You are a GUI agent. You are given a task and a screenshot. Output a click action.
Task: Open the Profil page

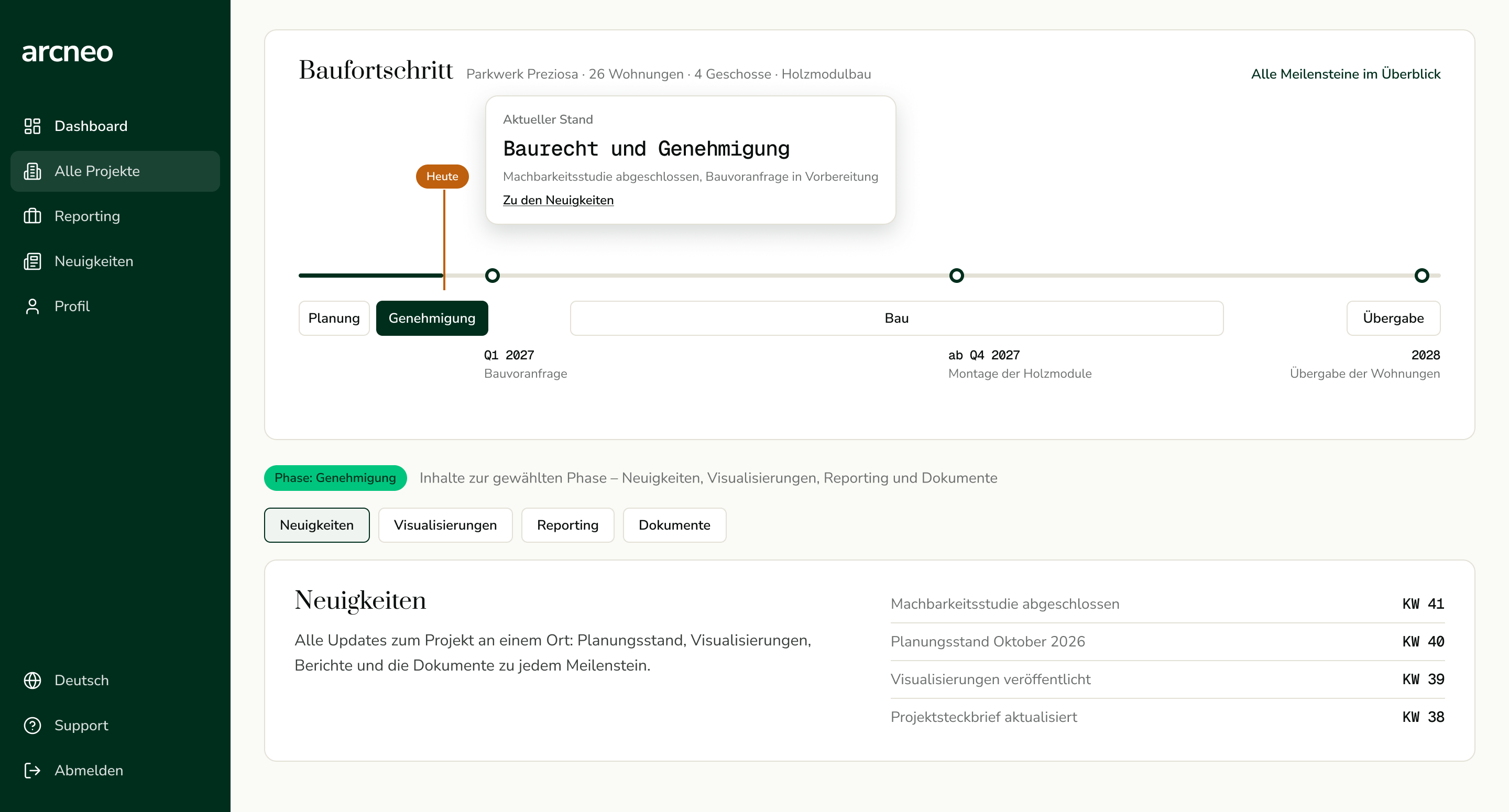point(115,306)
